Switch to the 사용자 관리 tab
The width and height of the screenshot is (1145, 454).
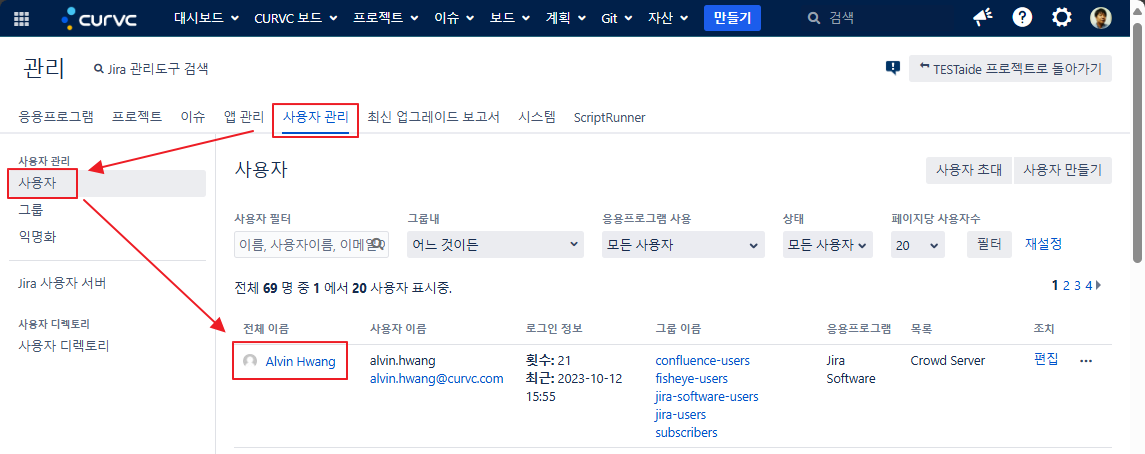coord(315,117)
